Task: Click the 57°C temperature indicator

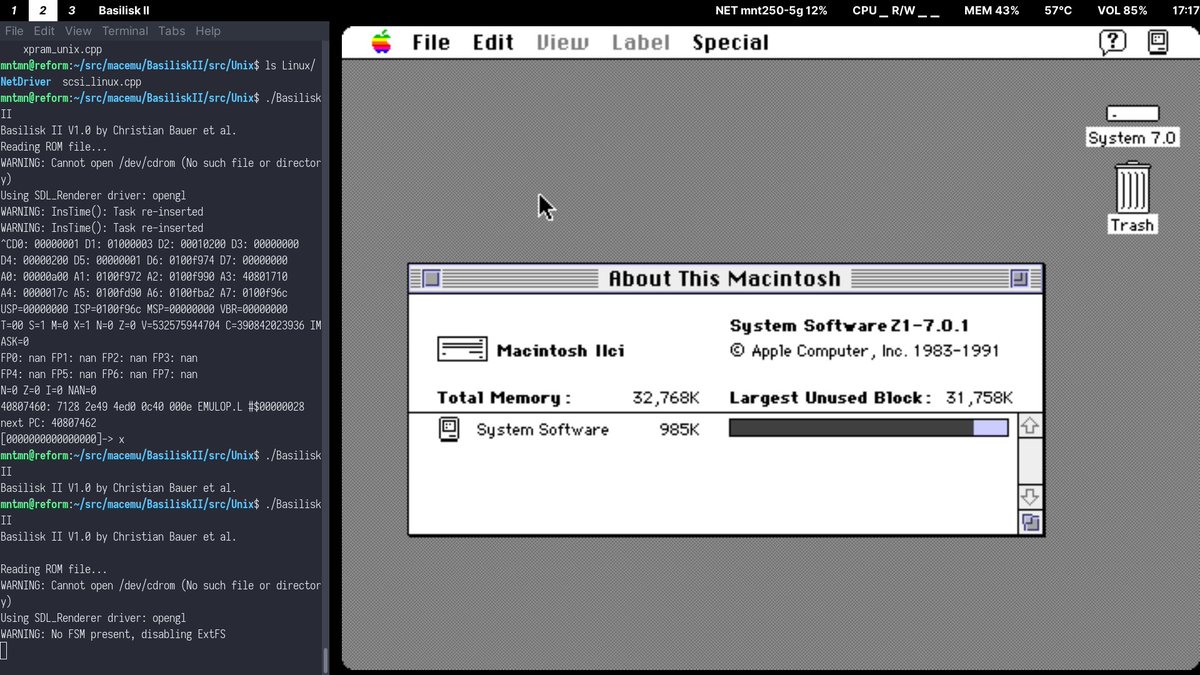Action: click(1058, 10)
